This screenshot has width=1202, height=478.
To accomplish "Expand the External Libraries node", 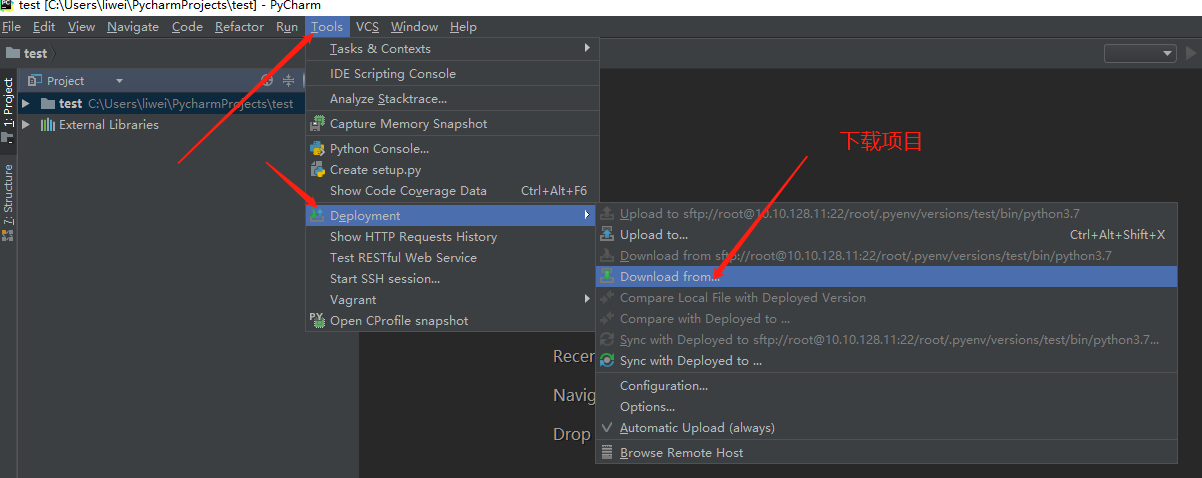I will (x=26, y=124).
